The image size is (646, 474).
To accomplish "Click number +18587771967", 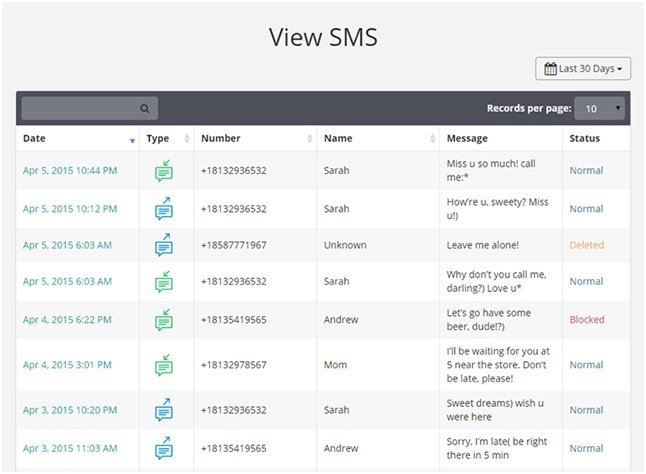I will click(x=234, y=245).
